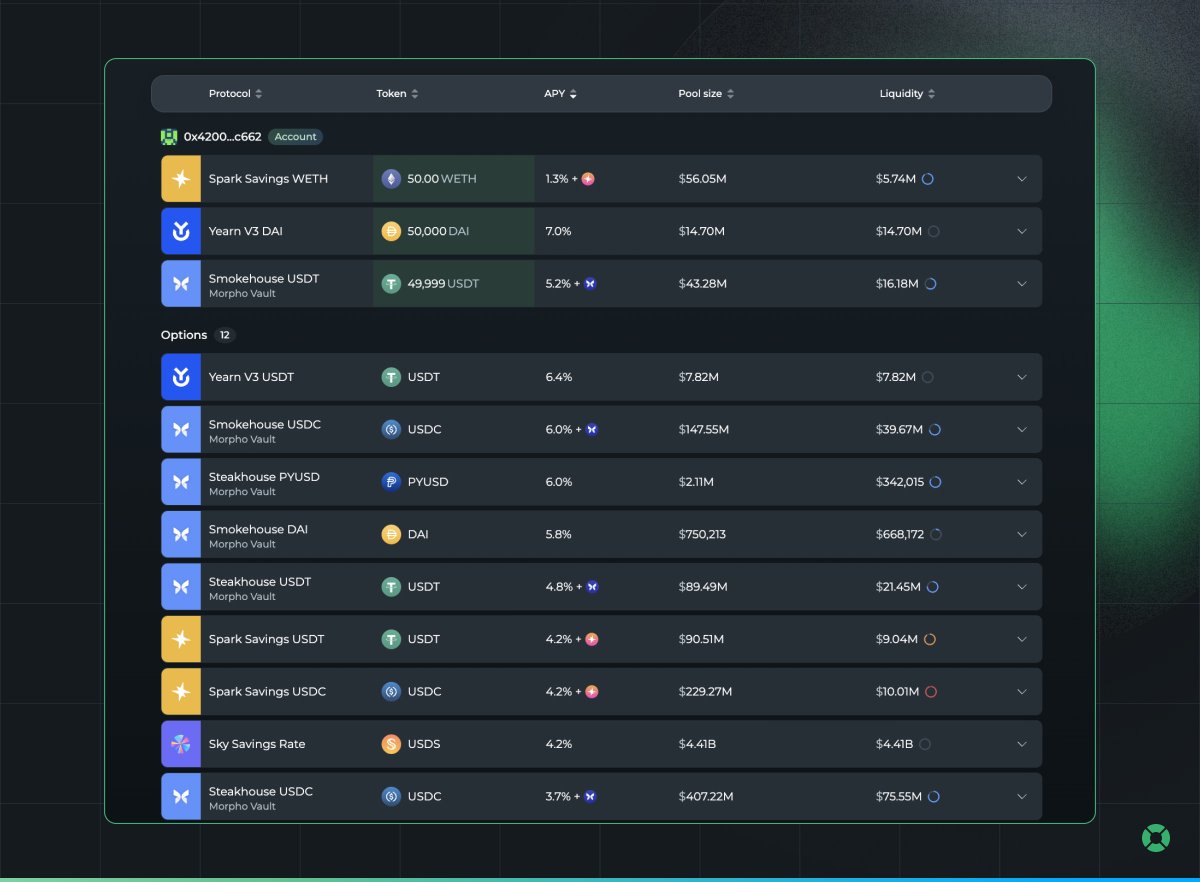
Task: Click the Yearn V3 DAI protocol logo
Action: click(x=181, y=231)
